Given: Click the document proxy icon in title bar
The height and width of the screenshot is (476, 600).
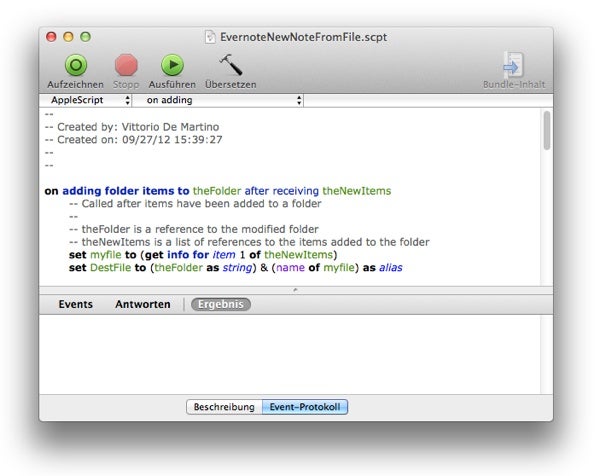Looking at the screenshot, I should tap(210, 37).
